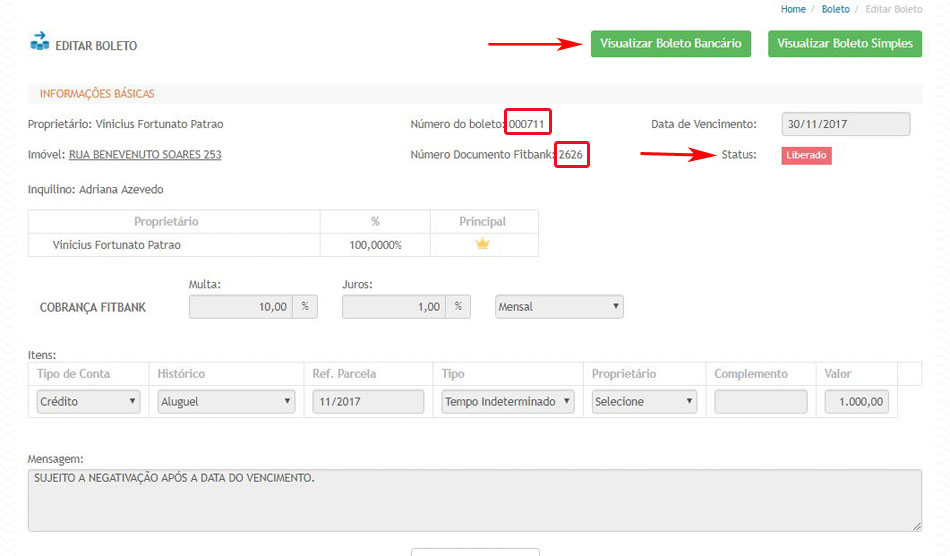950x556 pixels.
Task: Click Visualizar Boleto Simples button
Action: [844, 44]
